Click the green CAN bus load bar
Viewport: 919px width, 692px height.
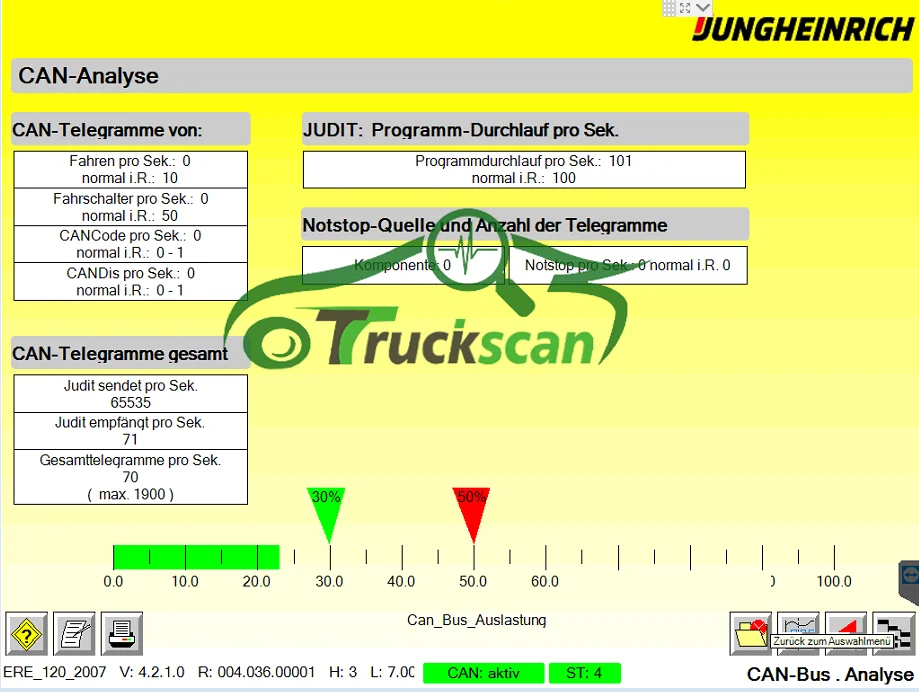196,557
